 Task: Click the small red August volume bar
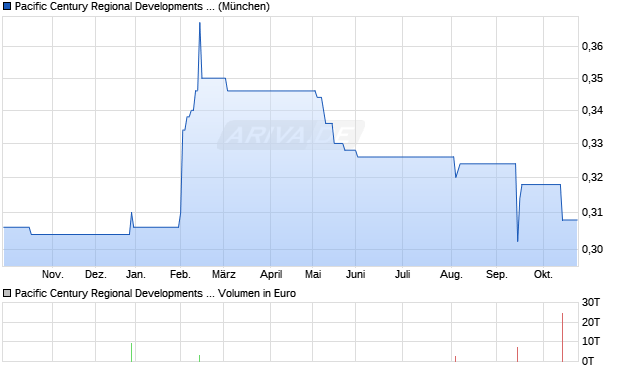coord(456,359)
